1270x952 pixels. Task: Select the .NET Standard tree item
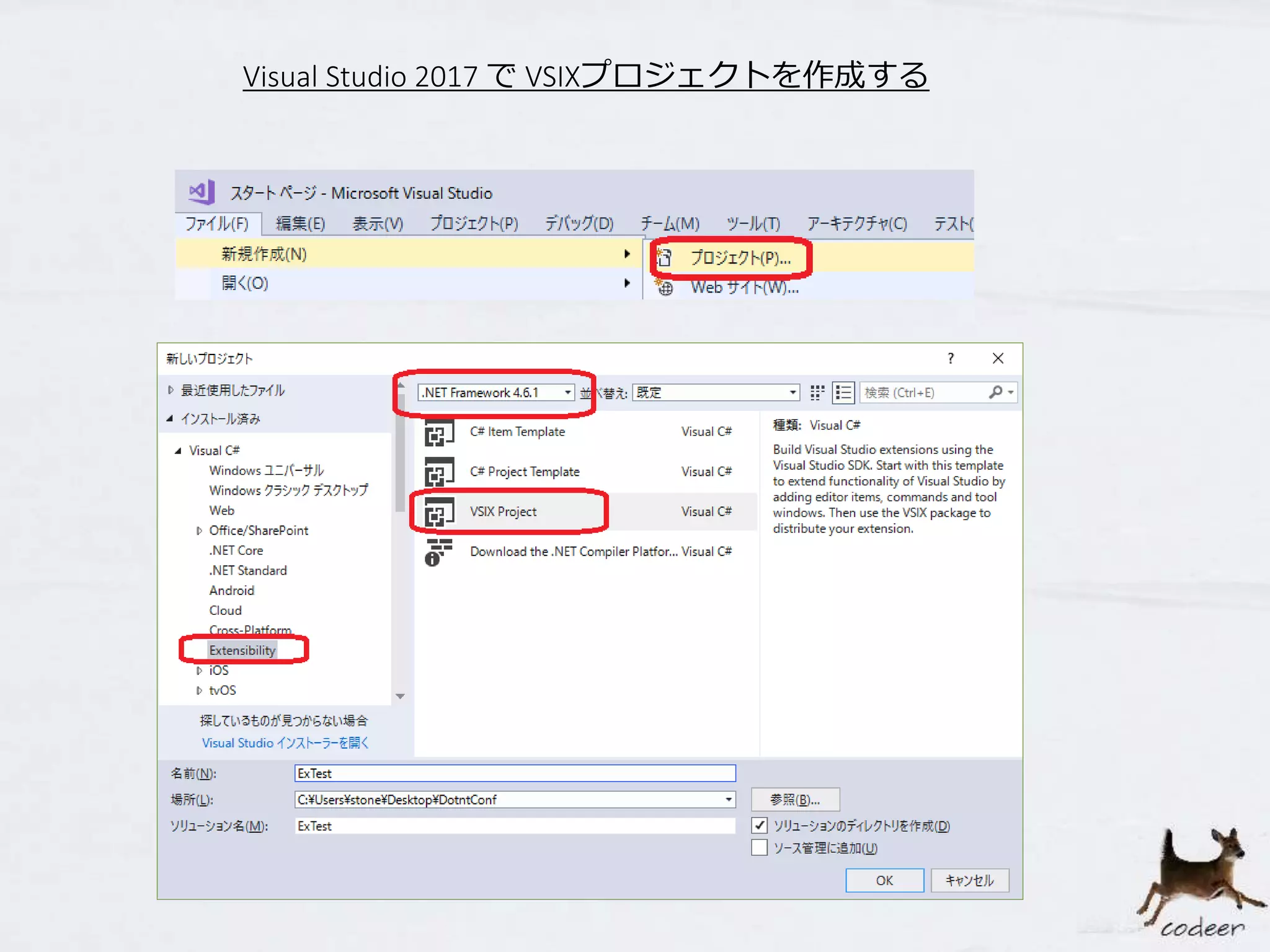click(248, 570)
